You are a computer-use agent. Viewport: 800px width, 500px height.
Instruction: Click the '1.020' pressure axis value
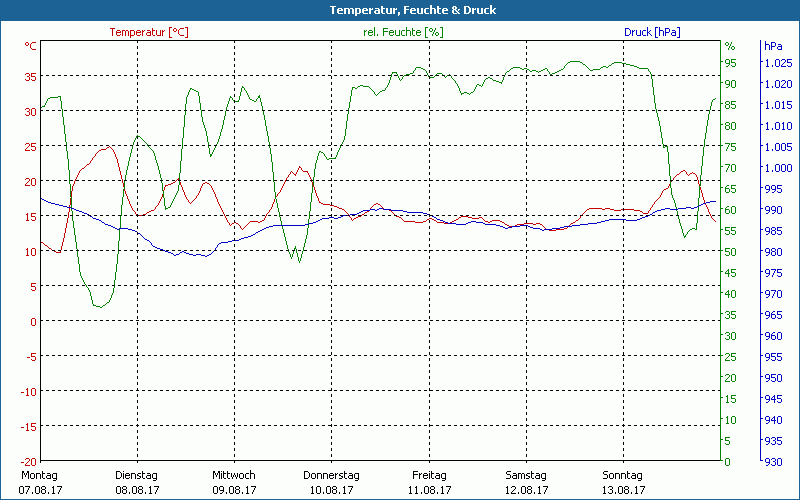pos(778,84)
